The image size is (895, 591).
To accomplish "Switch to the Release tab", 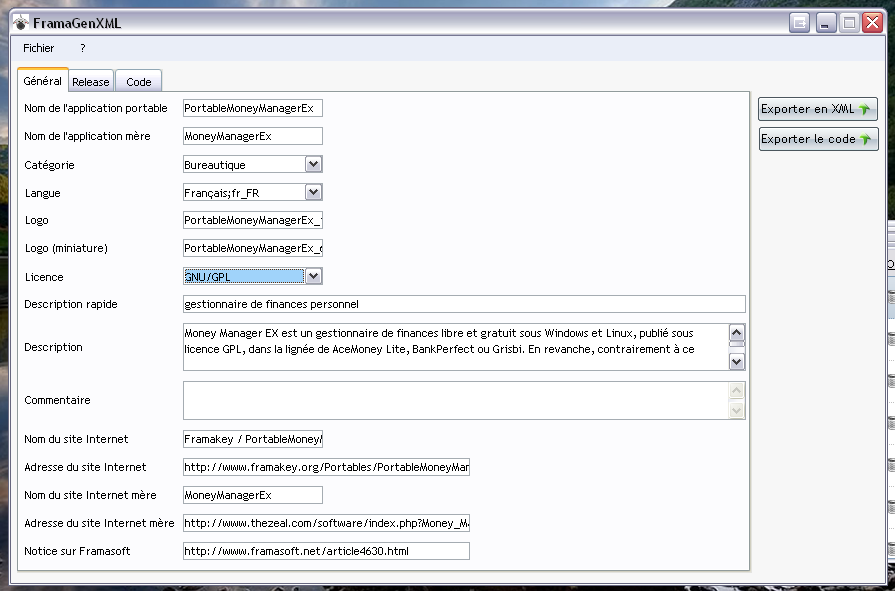I will pos(91,82).
